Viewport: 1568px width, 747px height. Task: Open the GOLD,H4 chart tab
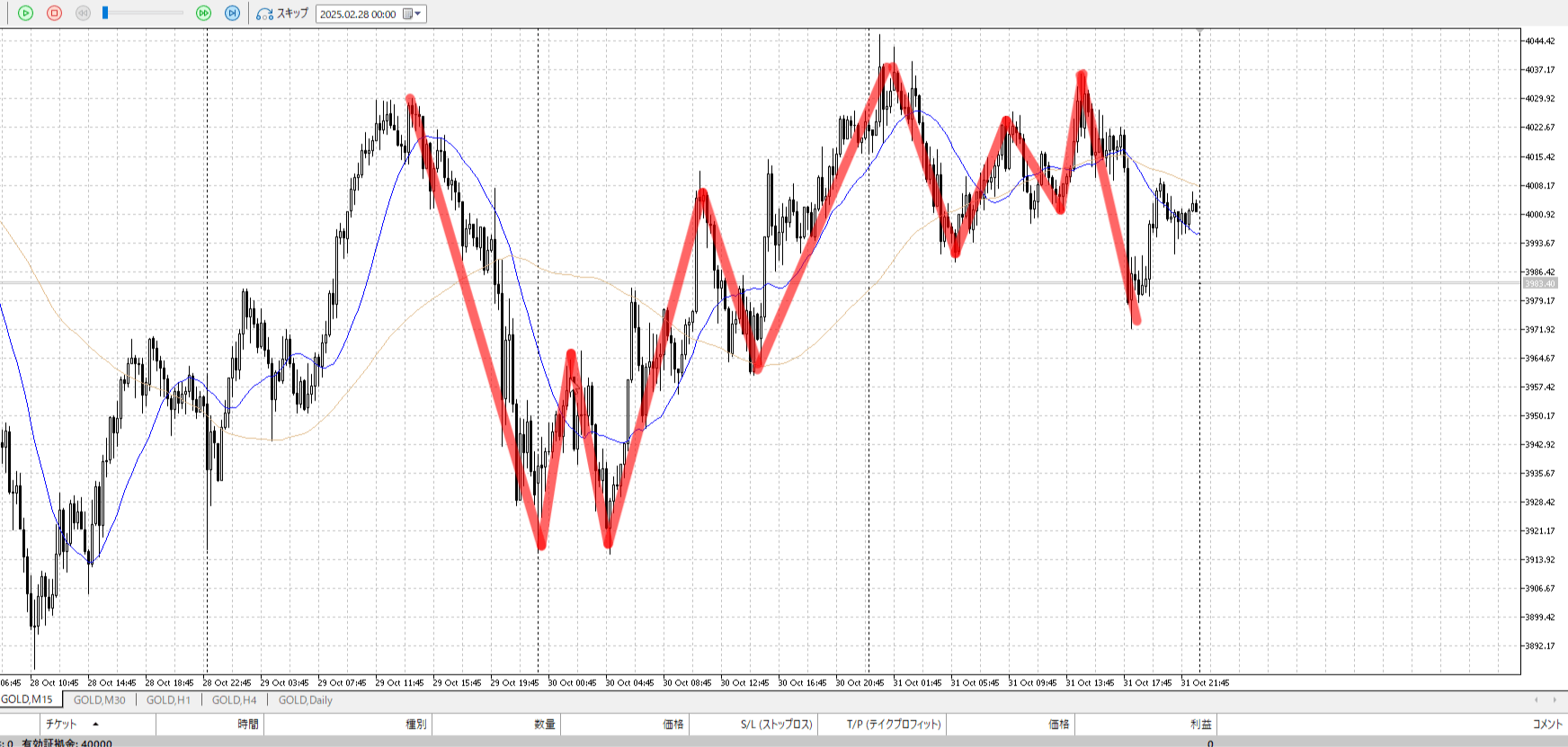pyautogui.click(x=234, y=700)
